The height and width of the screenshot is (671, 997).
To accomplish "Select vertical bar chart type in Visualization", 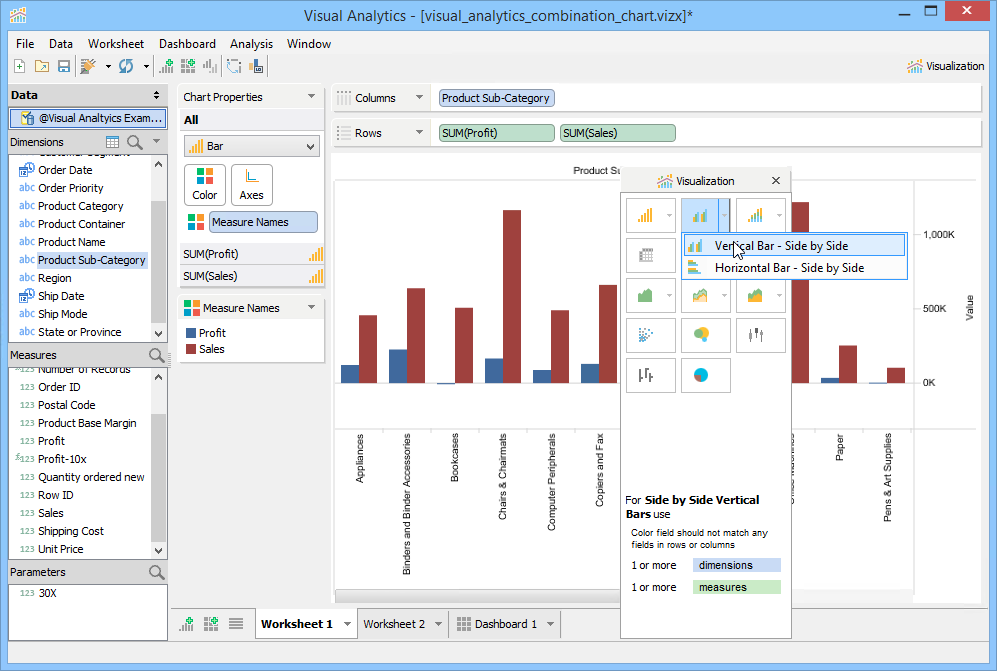I will point(645,216).
